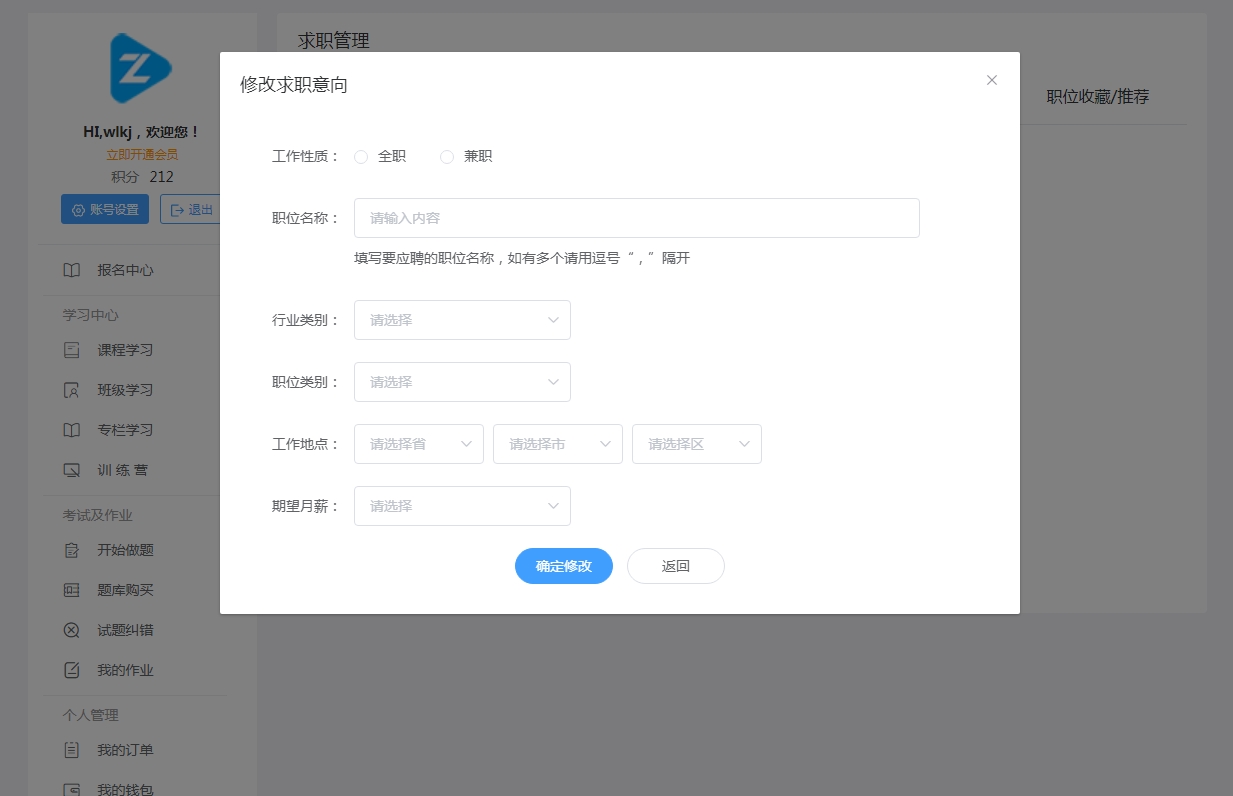Click the 账号设置 button

[x=105, y=210]
